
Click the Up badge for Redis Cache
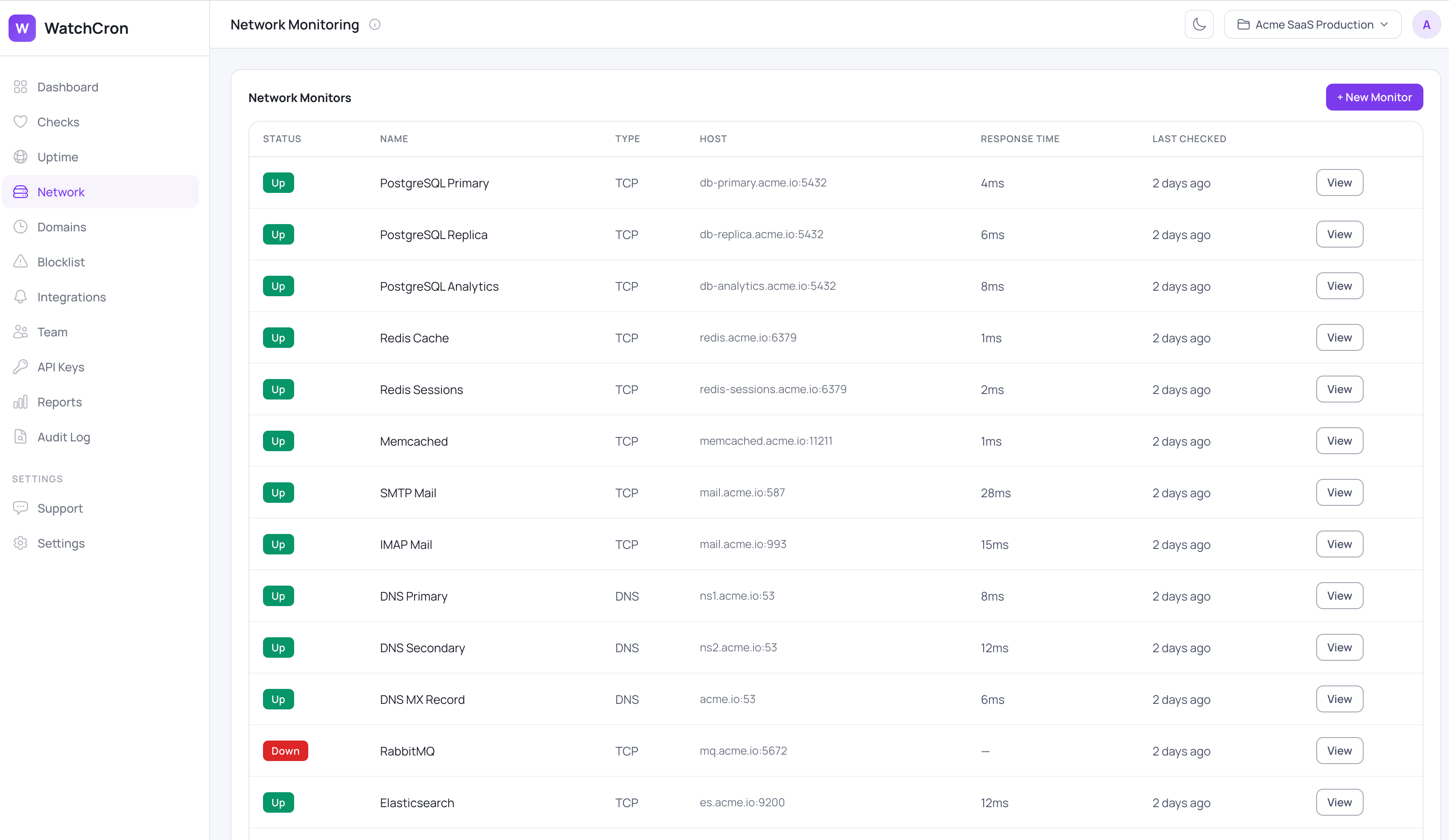(x=278, y=338)
